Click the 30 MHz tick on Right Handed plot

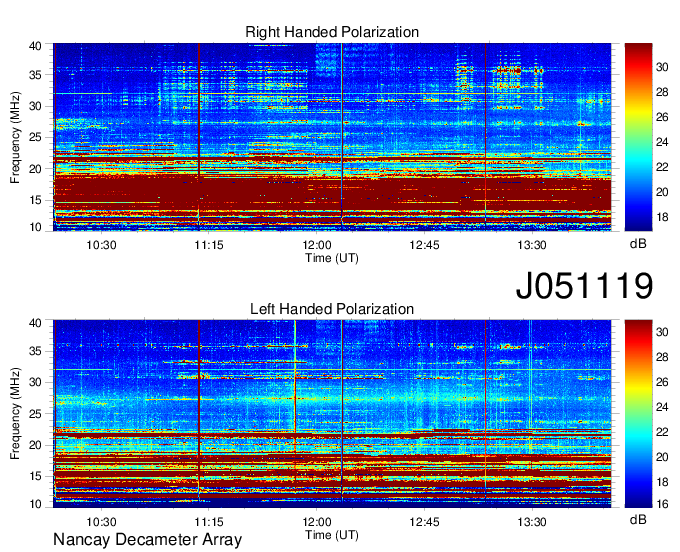(x=36, y=106)
